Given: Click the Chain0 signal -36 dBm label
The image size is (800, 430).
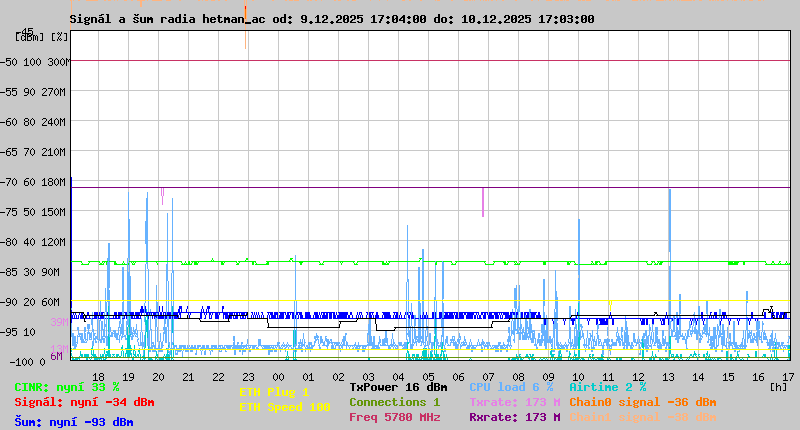Looking at the screenshot, I should point(643,402).
